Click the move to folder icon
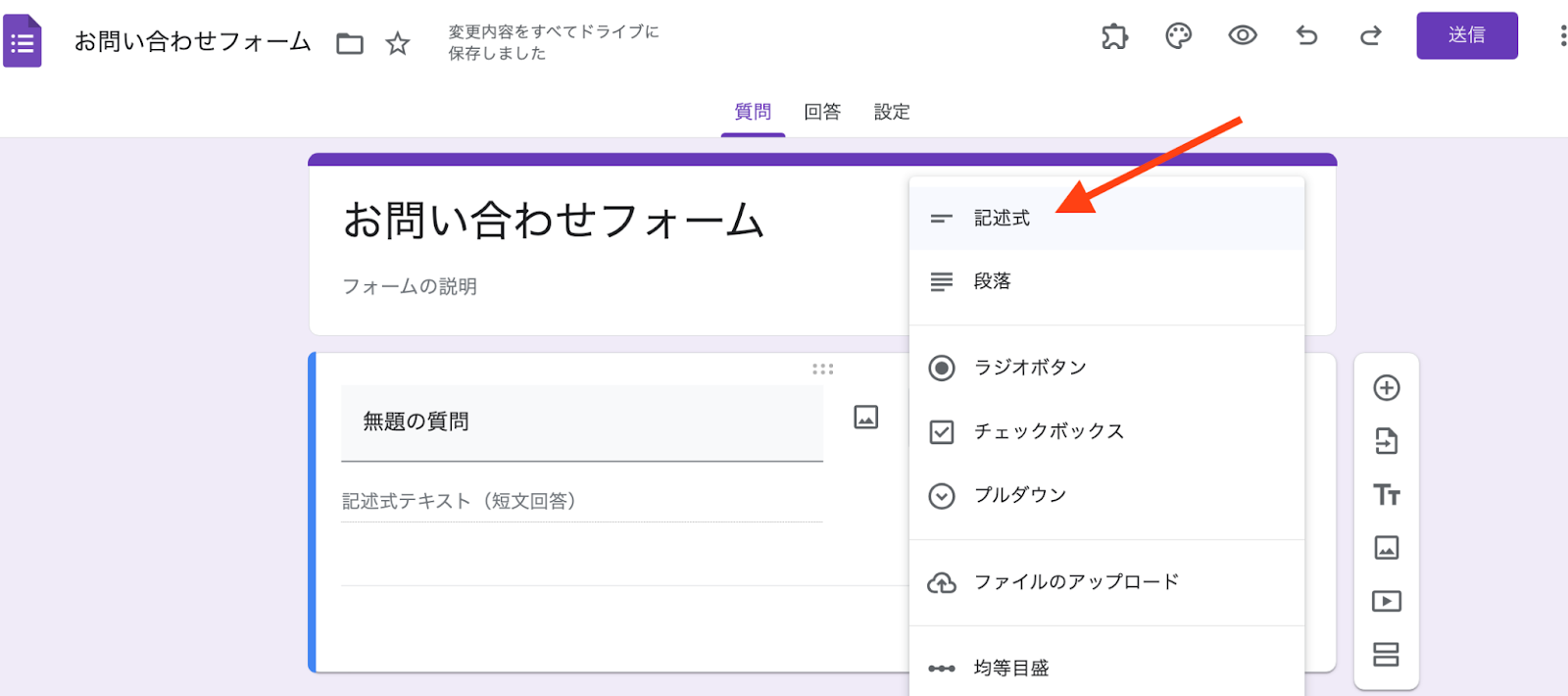The height and width of the screenshot is (696, 1568). coord(350,43)
